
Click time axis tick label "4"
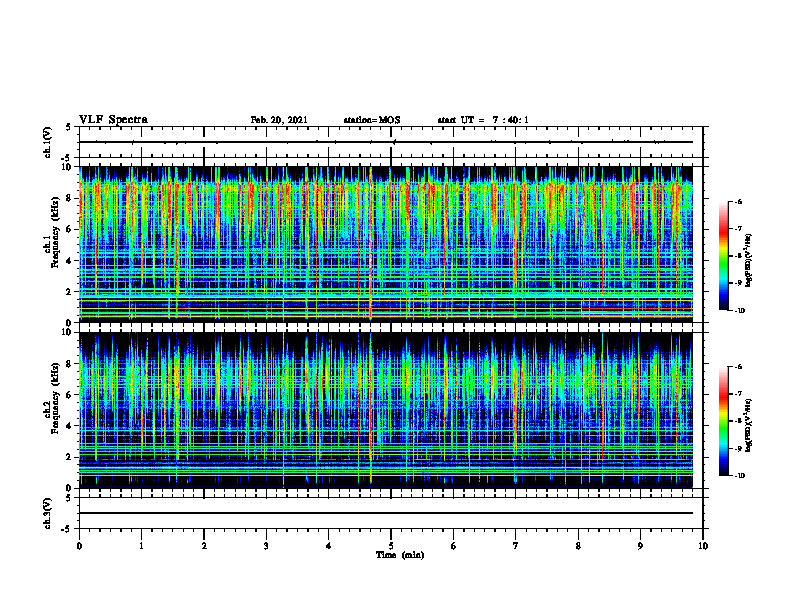click(329, 546)
